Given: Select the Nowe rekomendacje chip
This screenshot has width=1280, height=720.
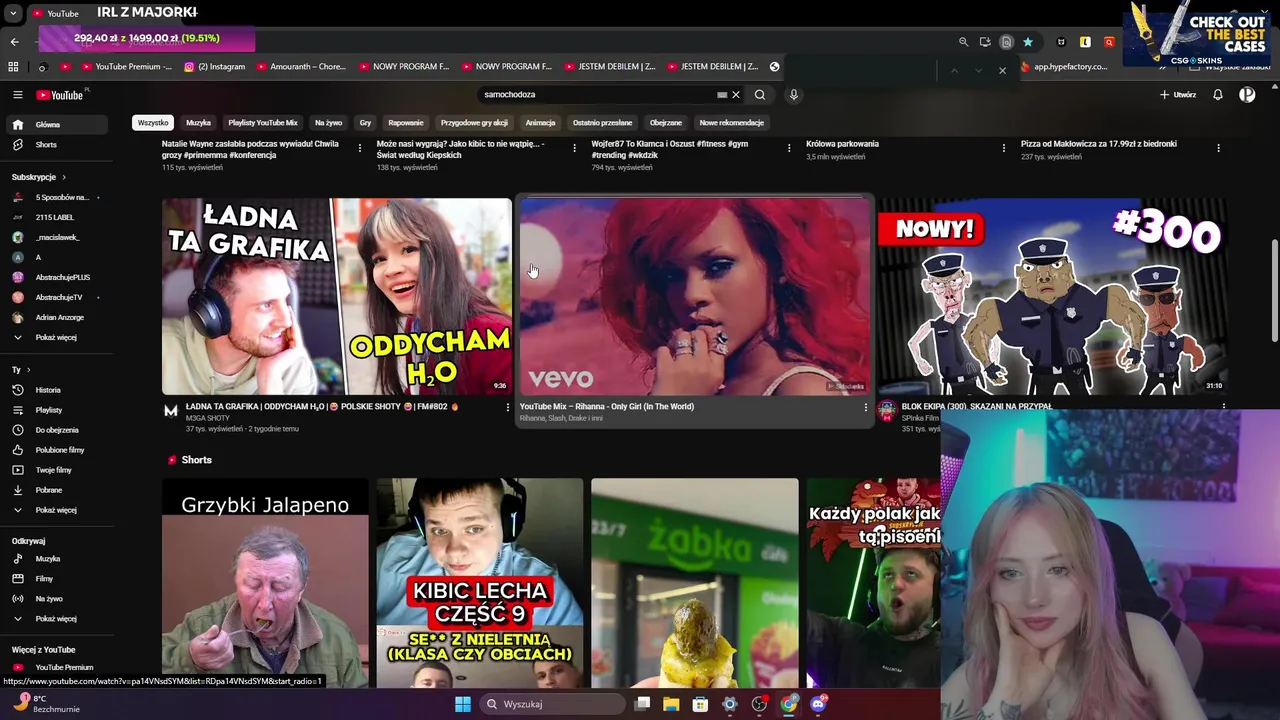Looking at the screenshot, I should point(732,123).
